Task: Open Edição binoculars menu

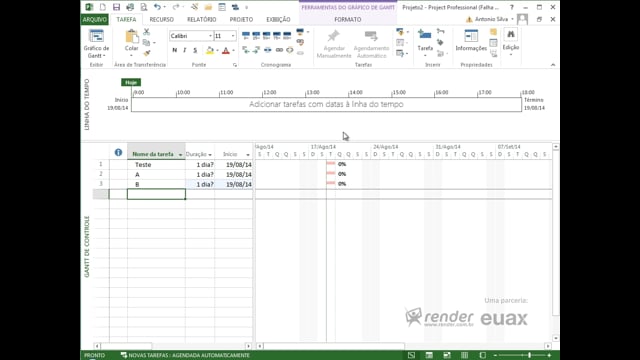Action: coord(511,35)
